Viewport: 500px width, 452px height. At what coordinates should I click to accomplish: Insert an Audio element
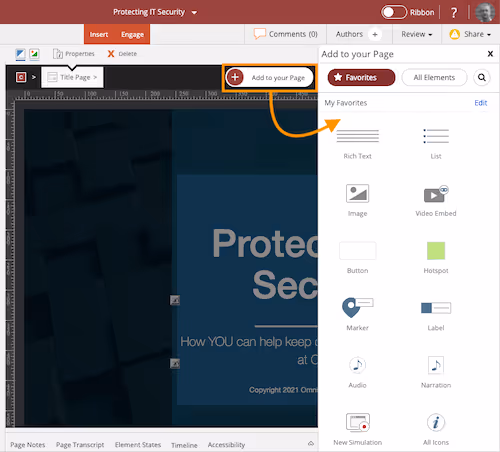(x=357, y=372)
